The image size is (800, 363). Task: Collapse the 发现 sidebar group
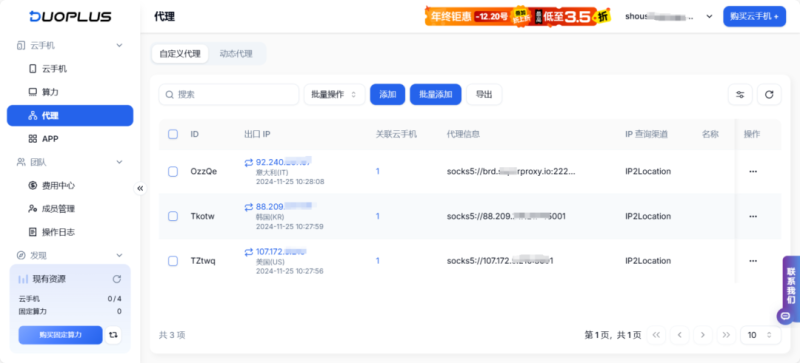pos(119,255)
